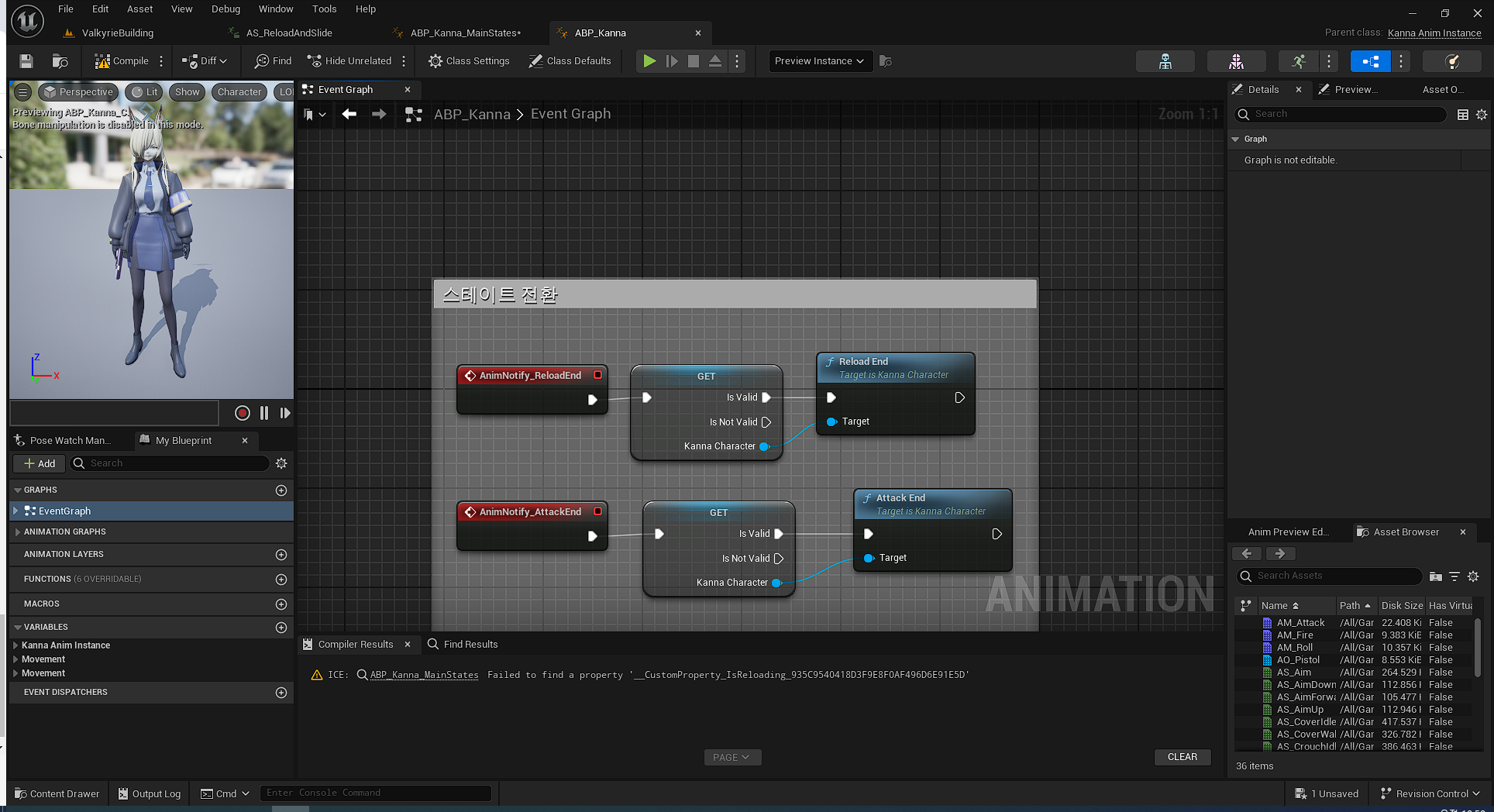1494x812 pixels.
Task: Open the Debug menu
Action: pos(225,9)
